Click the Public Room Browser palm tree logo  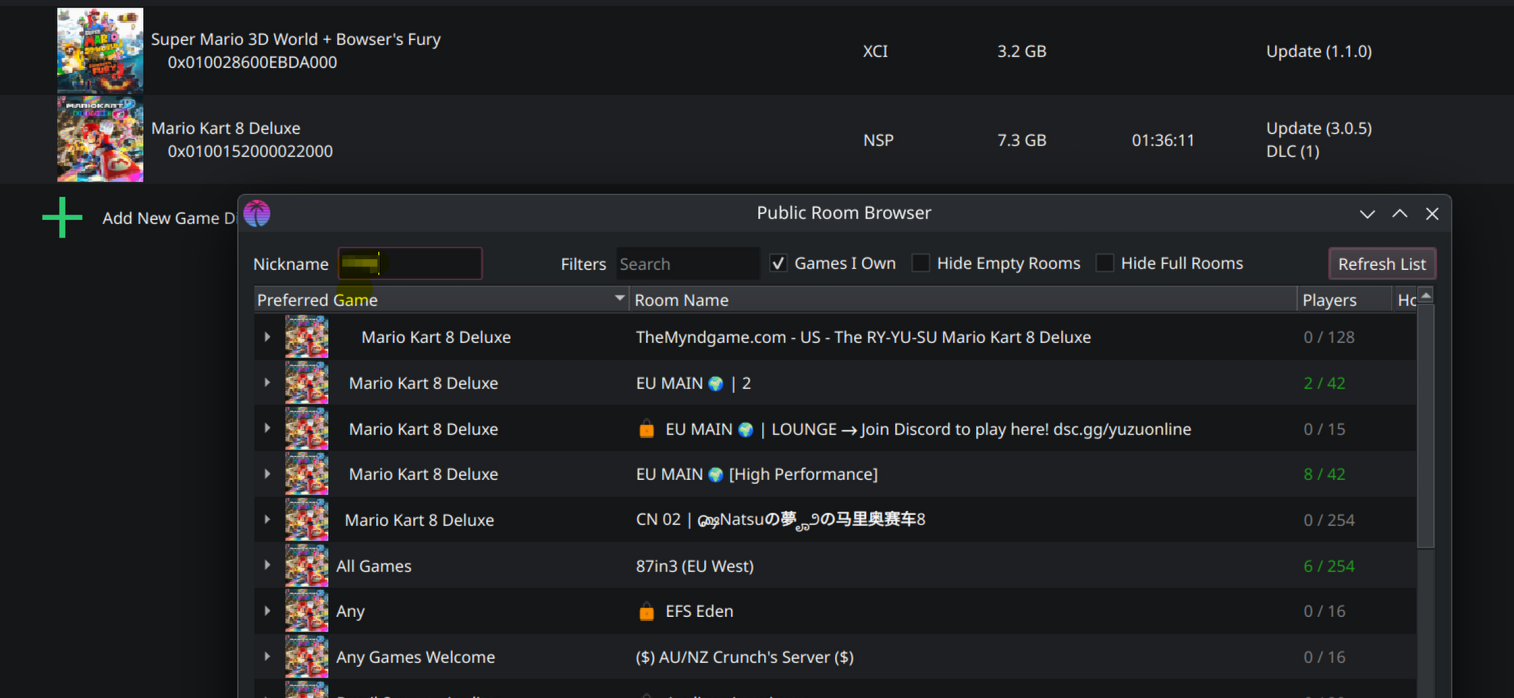coord(257,213)
